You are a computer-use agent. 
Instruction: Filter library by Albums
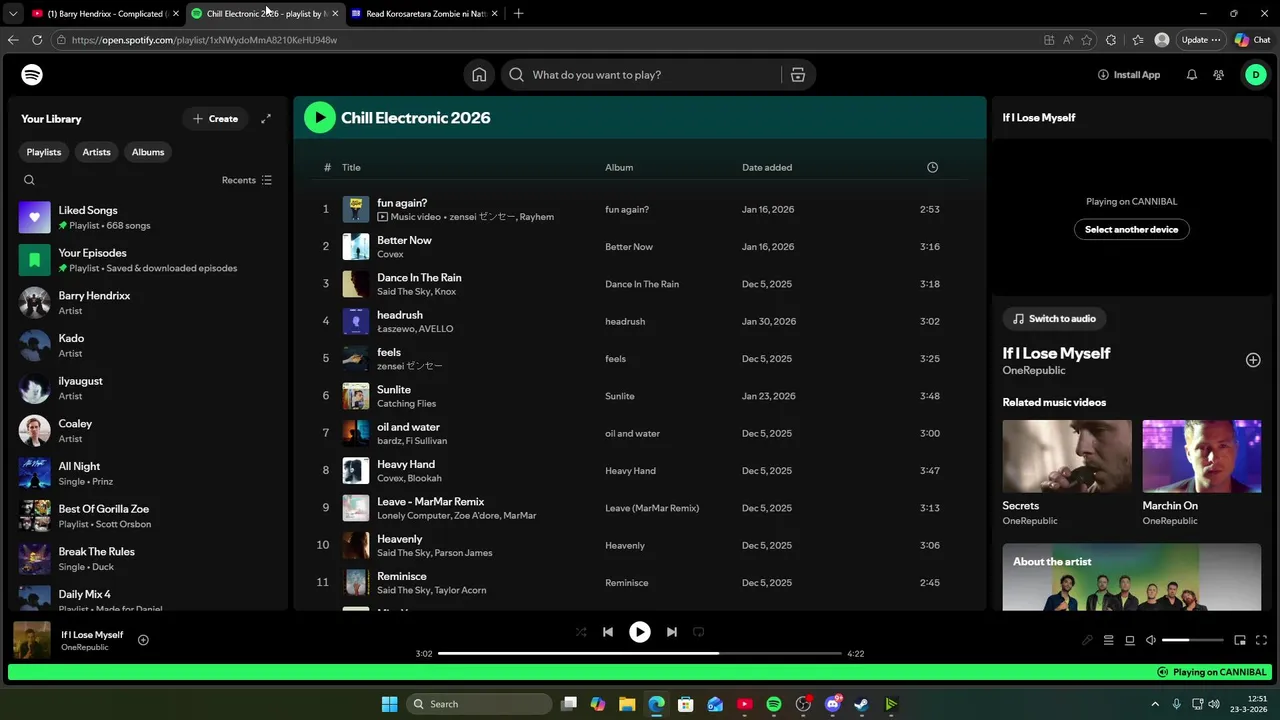pyautogui.click(x=148, y=152)
